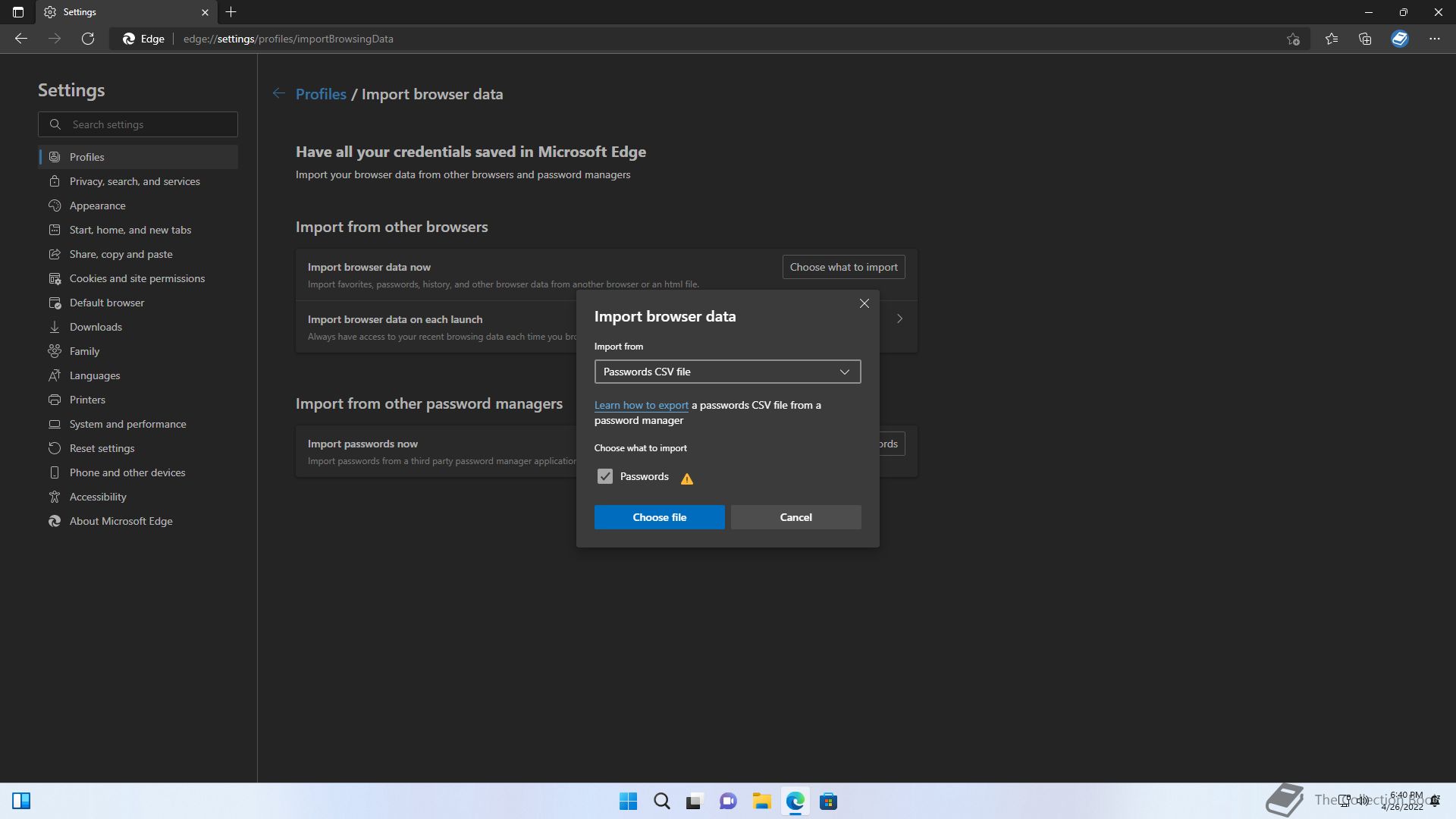The width and height of the screenshot is (1456, 819).
Task: Click the Passwords warning triangle icon
Action: (x=687, y=479)
